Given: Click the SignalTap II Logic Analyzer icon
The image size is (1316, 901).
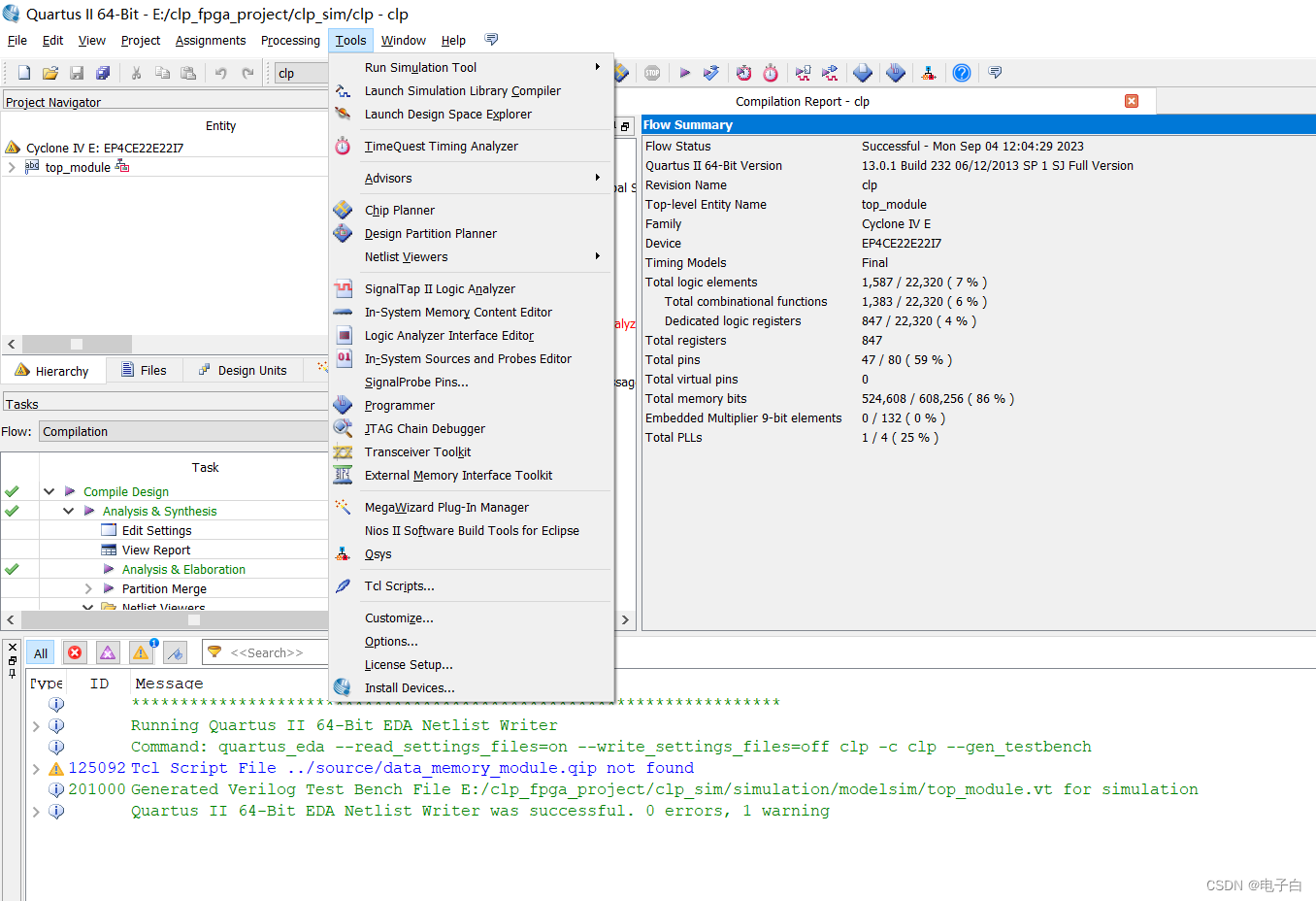Looking at the screenshot, I should tap(343, 288).
